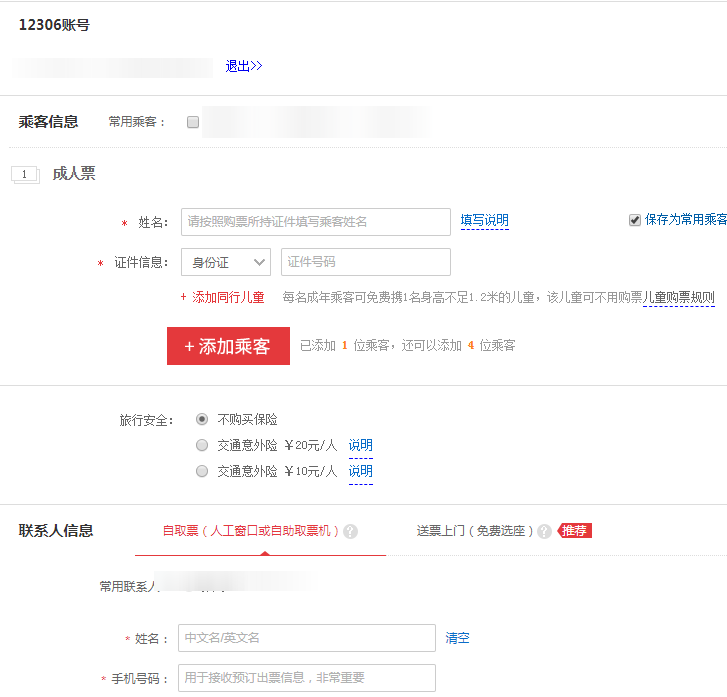Click the red 推荐 badge
Image resolution: width=727 pixels, height=697 pixels.
[x=575, y=531]
